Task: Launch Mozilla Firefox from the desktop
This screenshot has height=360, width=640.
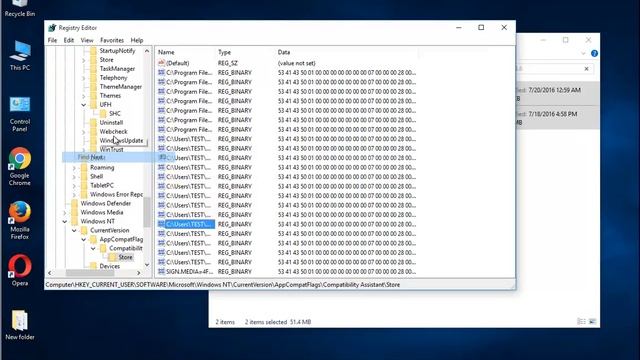Action: (20, 220)
